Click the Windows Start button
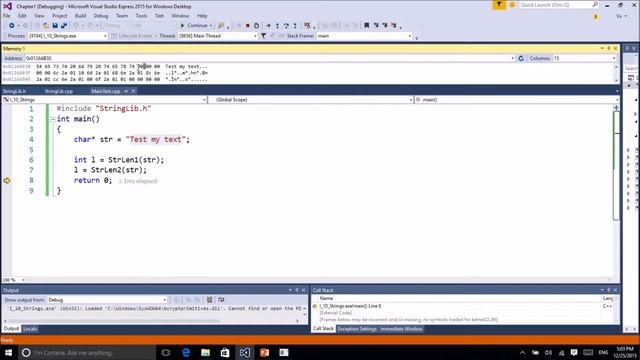Screen dimensions: 640x360 8,352
